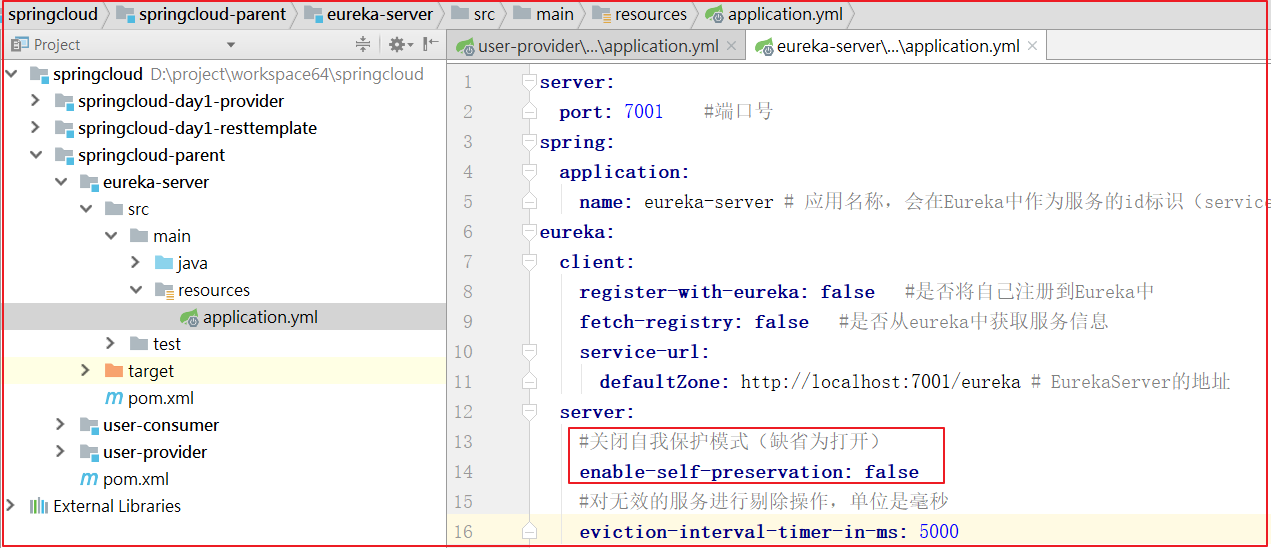Fold the service-url block at line 10

529,352
